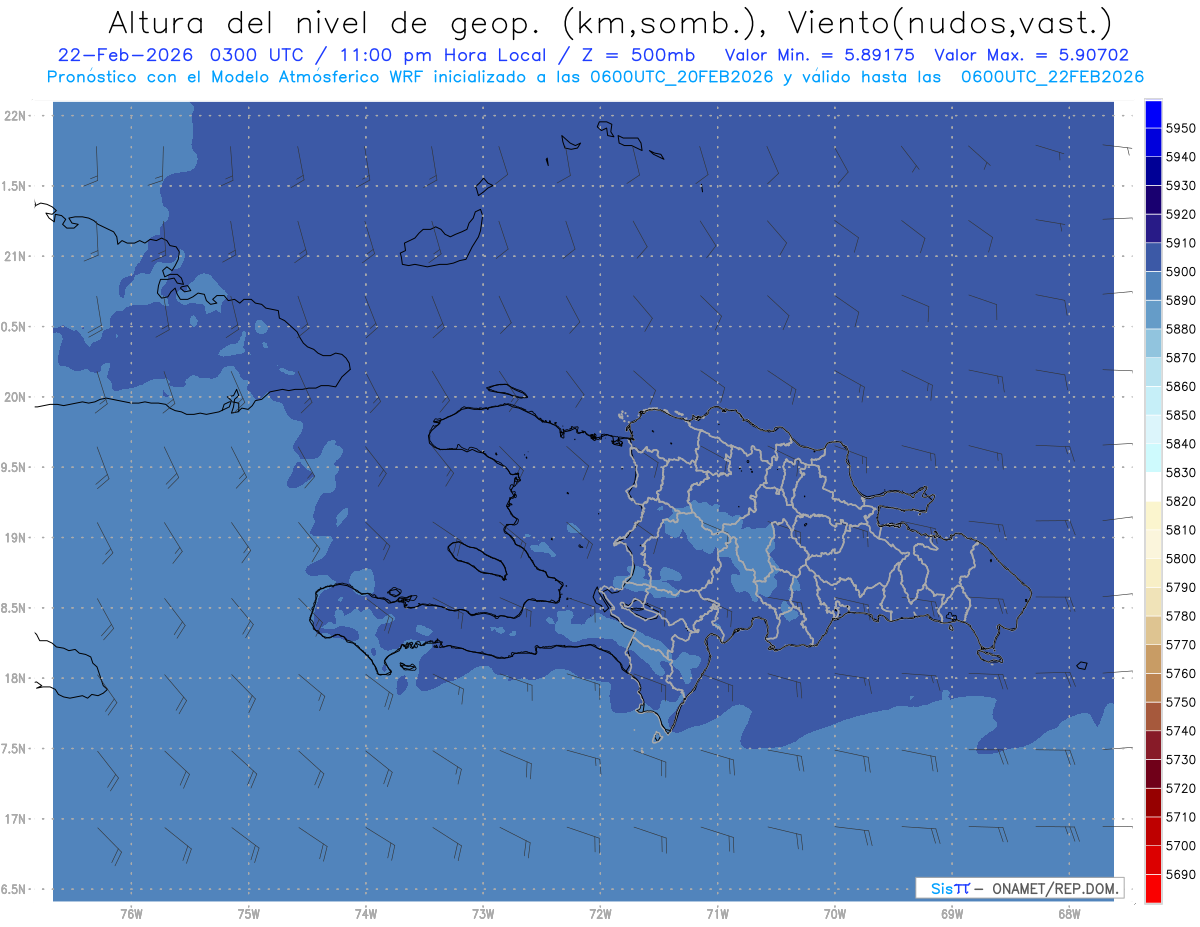Click the 'Valor Min. = 5.89175' text
Screen dimensions: 1200x927
[820, 55]
